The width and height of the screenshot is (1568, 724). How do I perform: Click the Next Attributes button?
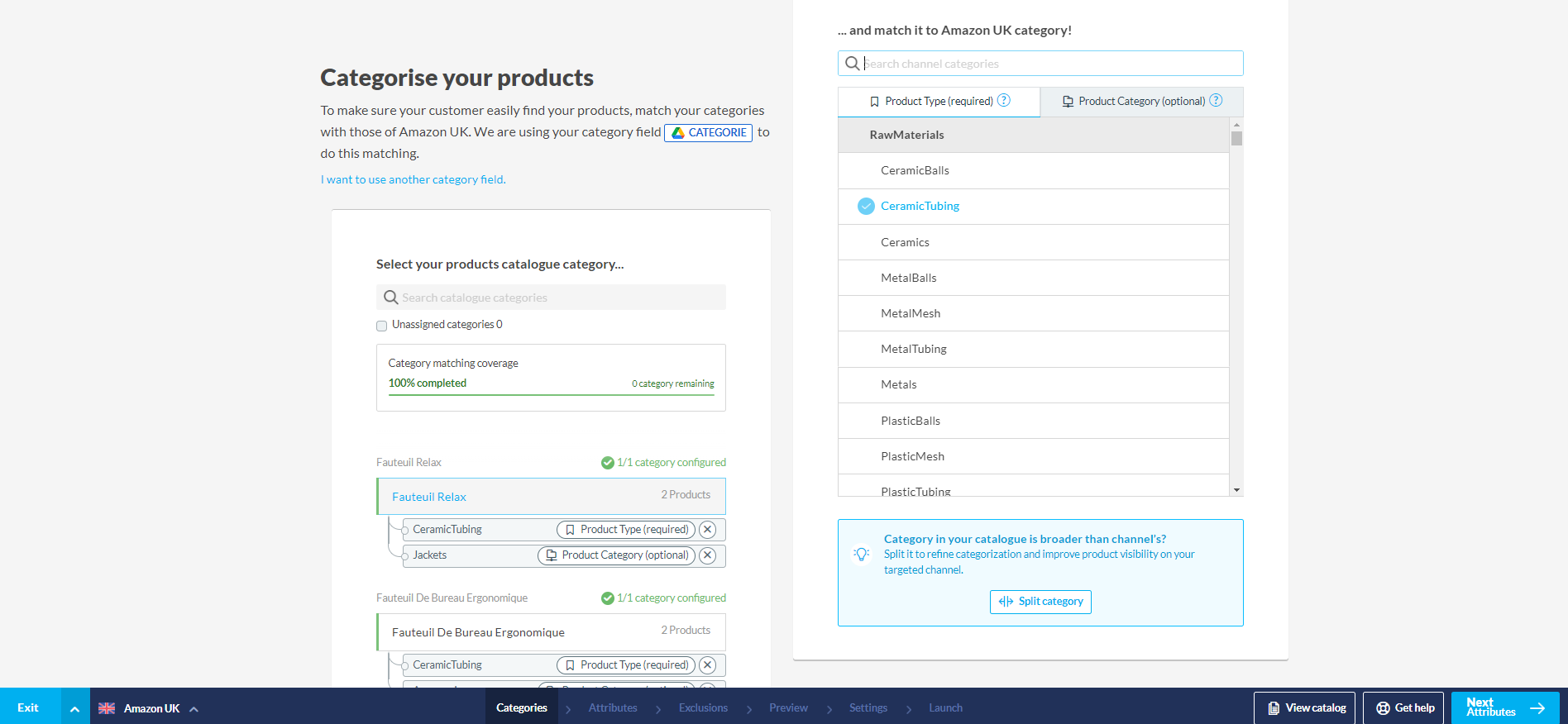(x=1504, y=707)
